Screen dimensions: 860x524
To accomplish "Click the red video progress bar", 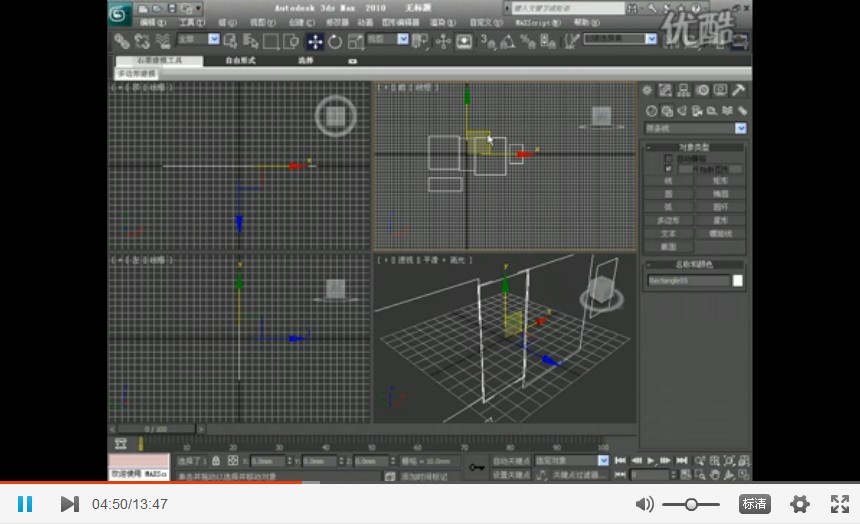I will pos(151,482).
